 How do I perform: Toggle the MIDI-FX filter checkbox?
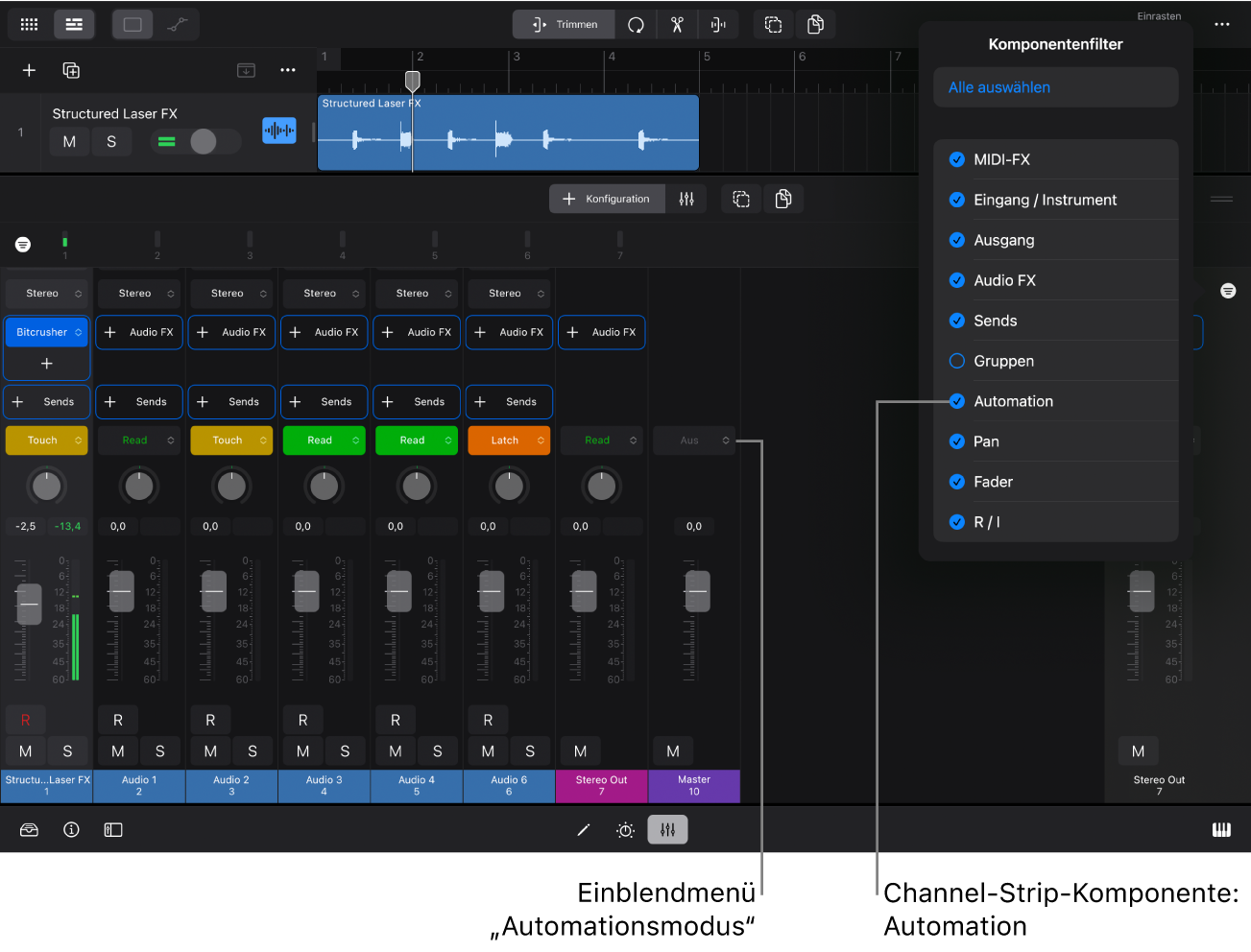[957, 159]
